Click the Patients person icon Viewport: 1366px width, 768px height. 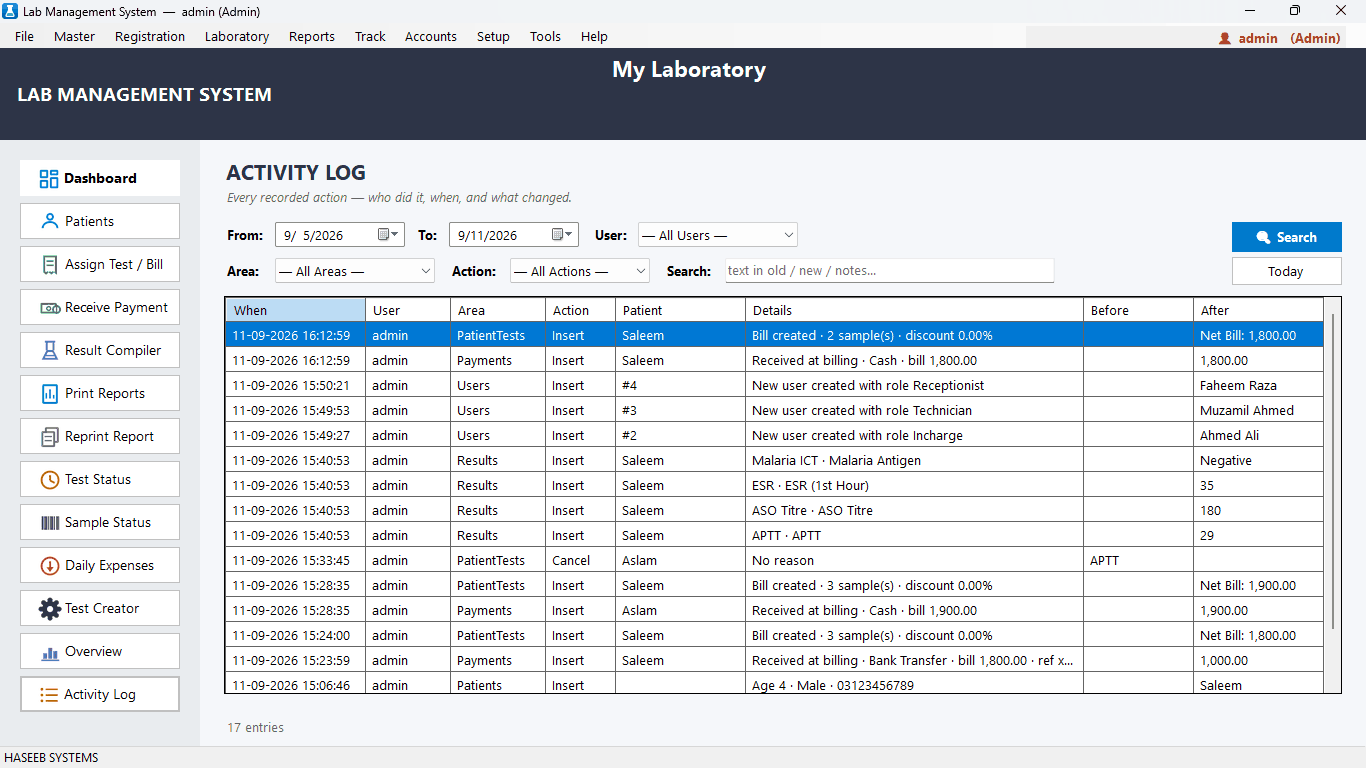tap(50, 222)
